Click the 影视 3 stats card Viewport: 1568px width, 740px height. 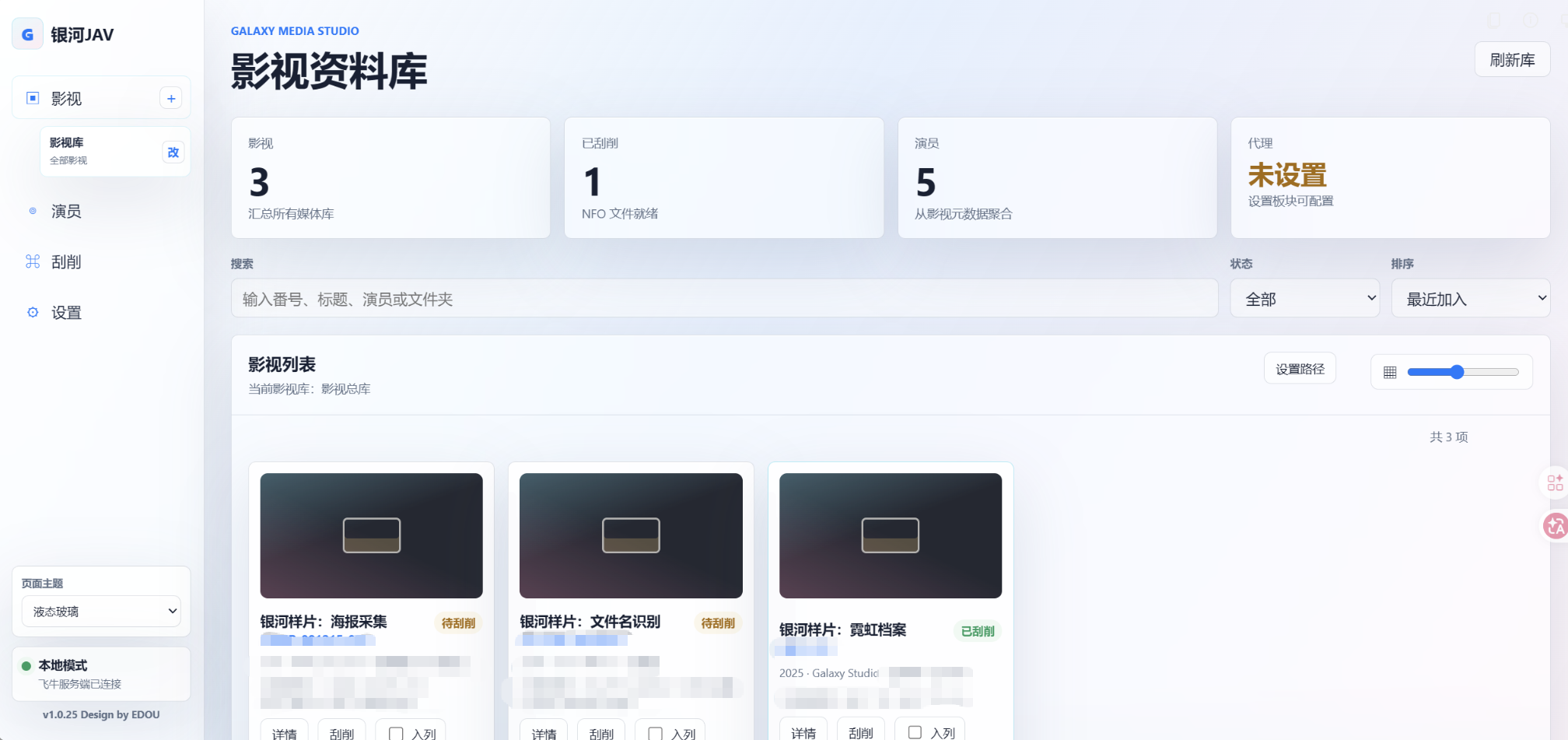pos(391,178)
